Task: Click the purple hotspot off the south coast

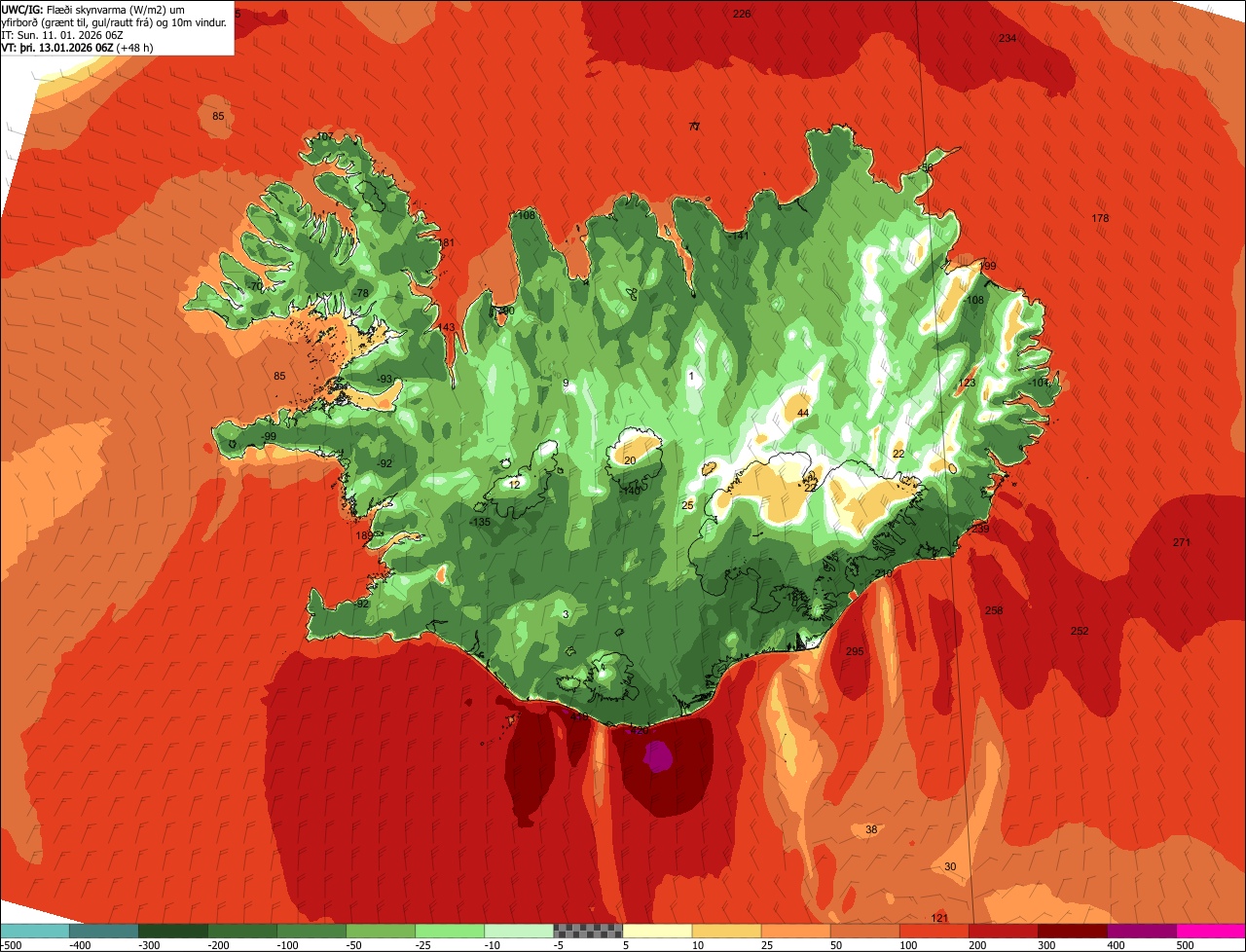Action: point(660,755)
